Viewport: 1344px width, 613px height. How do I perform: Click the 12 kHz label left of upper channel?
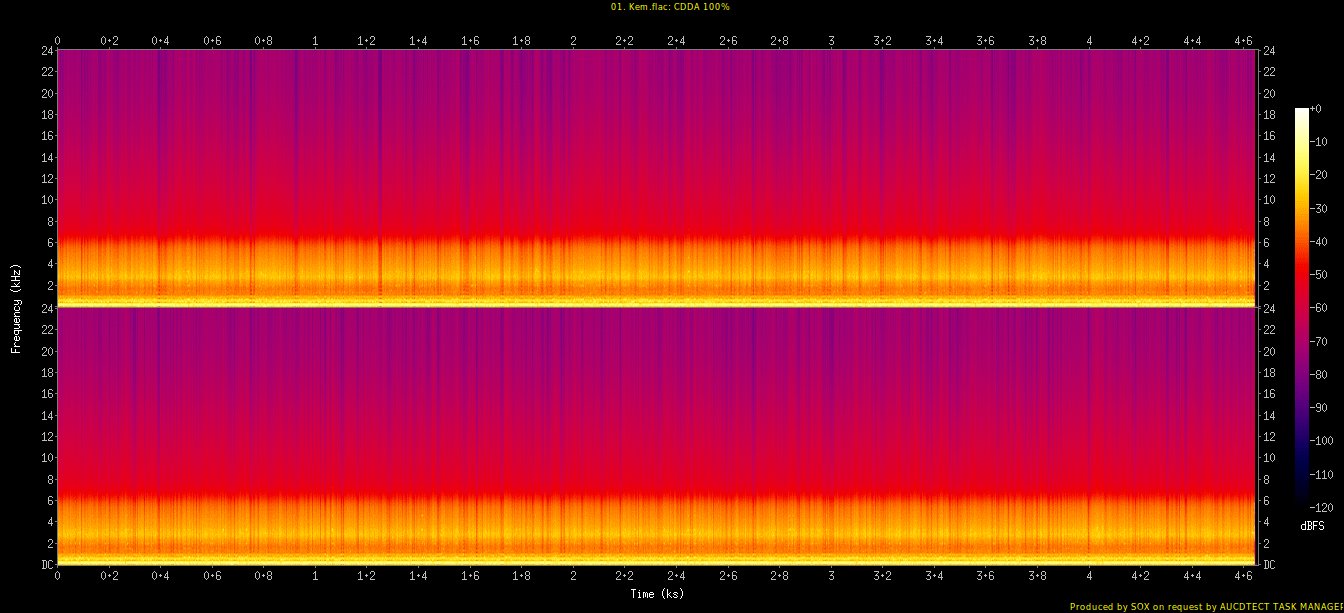coord(45,179)
